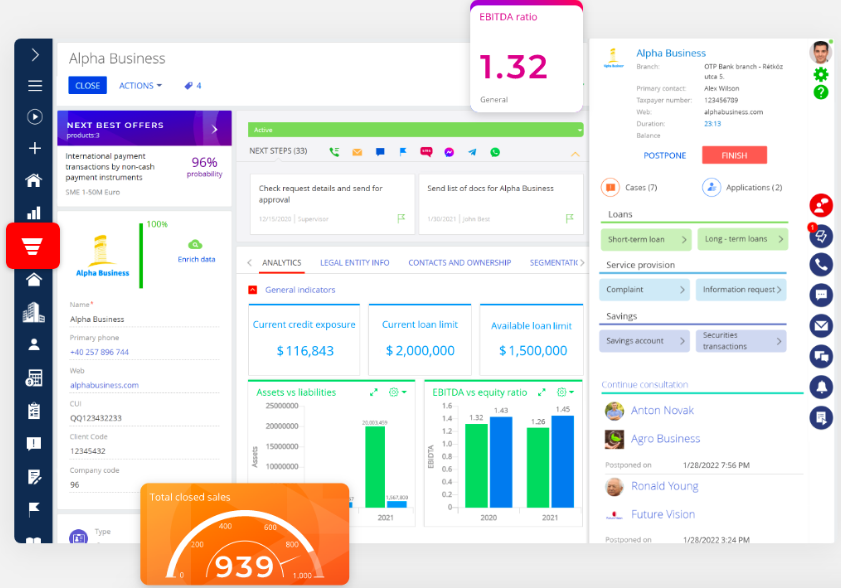This screenshot has height=588, width=841.
Task: Click the CLOSE button
Action: click(87, 85)
